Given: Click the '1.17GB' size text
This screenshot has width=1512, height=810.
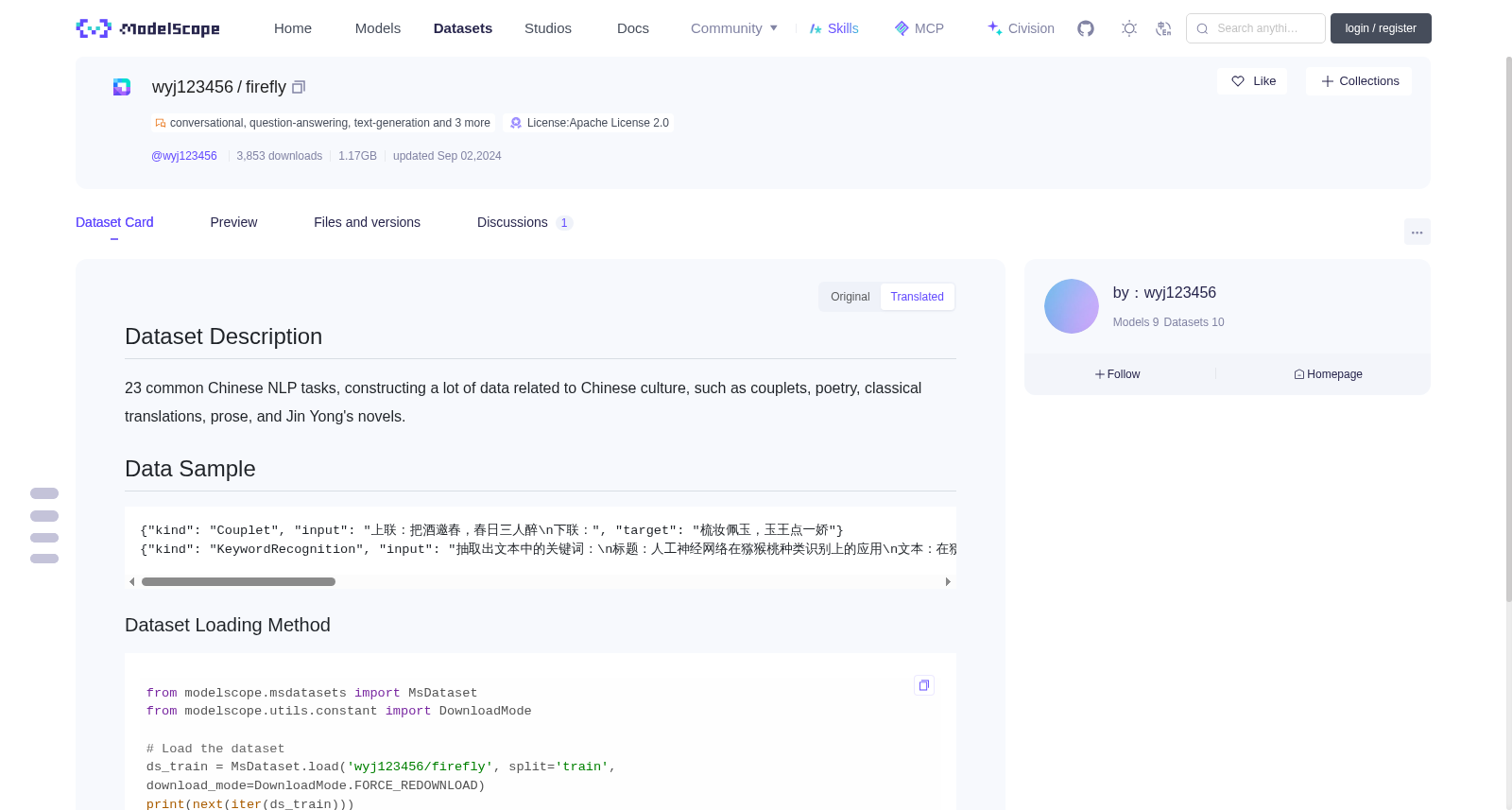Looking at the screenshot, I should 357,156.
